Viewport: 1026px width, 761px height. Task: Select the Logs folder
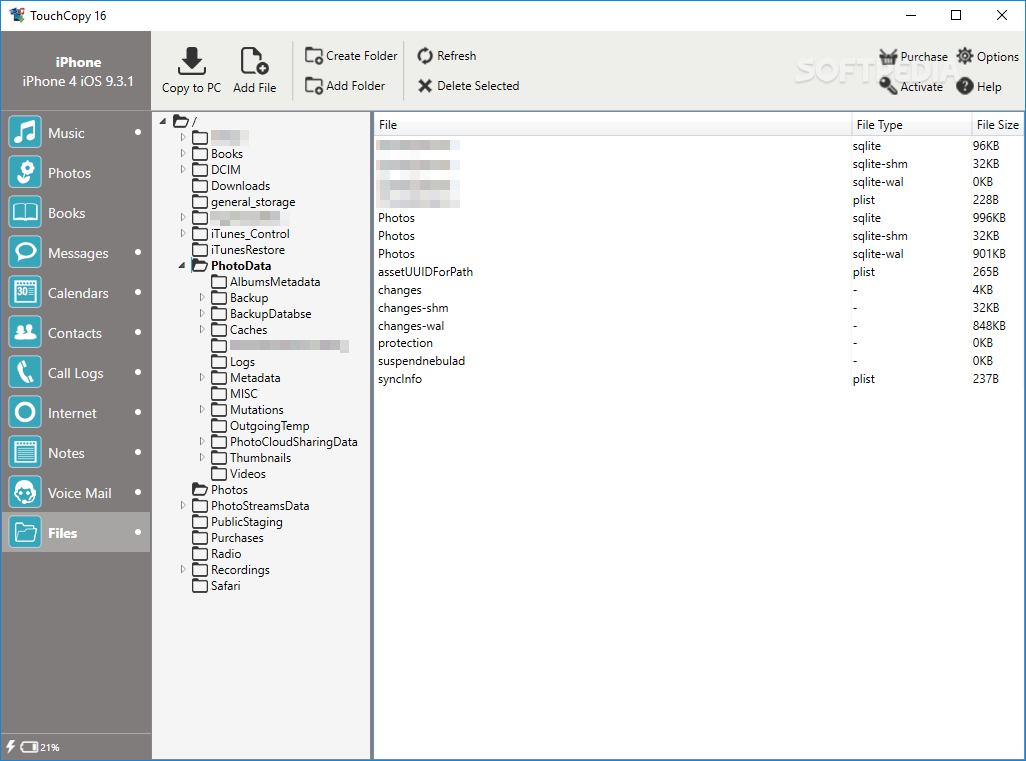click(x=233, y=361)
